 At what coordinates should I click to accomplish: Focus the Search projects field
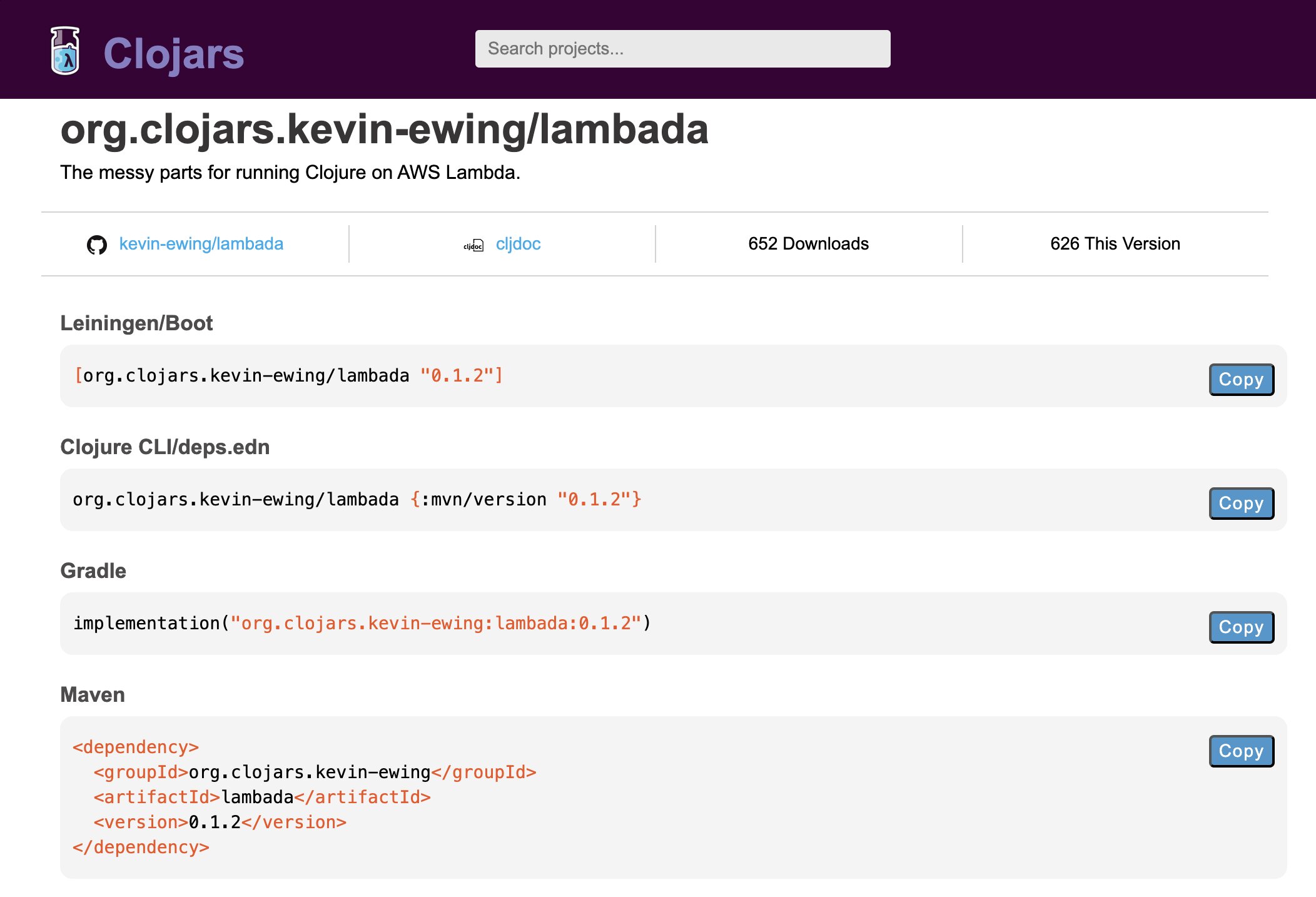(682, 49)
